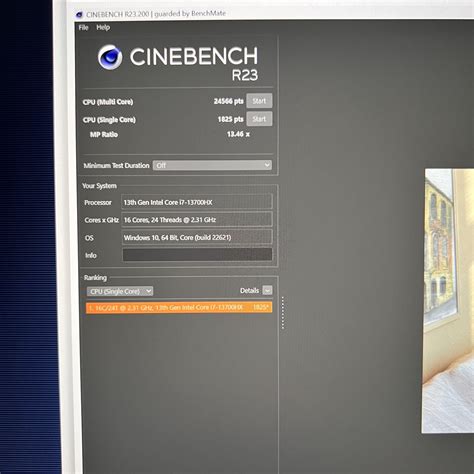Click the Cinebench title bar icon

[79, 14]
